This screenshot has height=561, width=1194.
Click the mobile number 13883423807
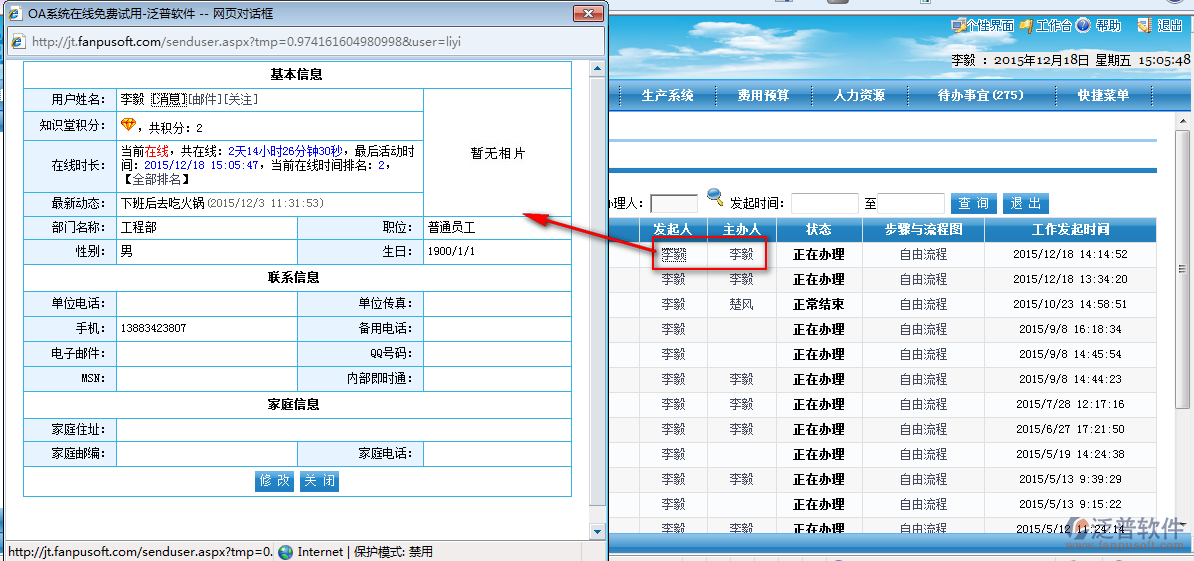click(x=153, y=328)
